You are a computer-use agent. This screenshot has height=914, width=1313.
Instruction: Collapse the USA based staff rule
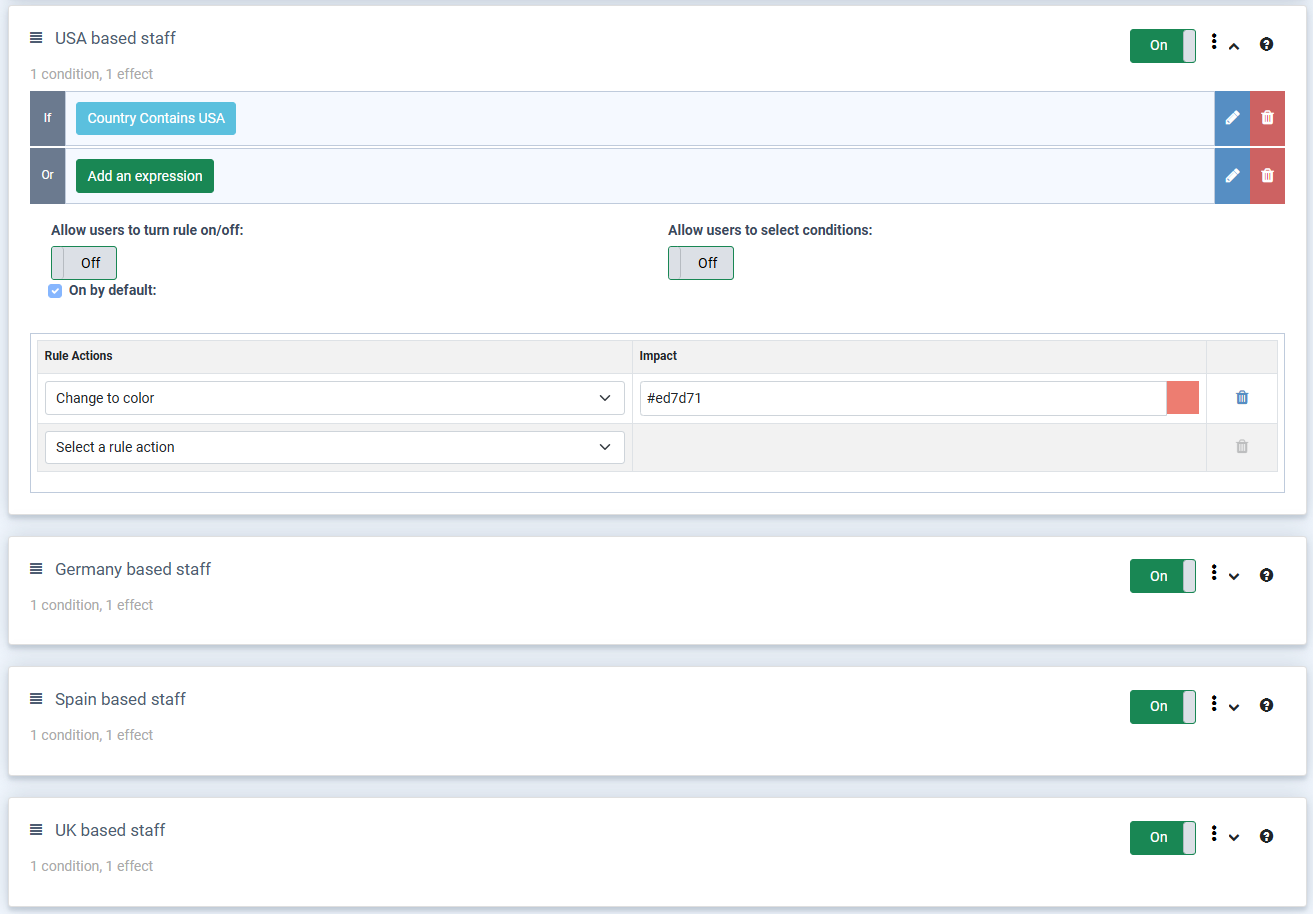pyautogui.click(x=1234, y=46)
